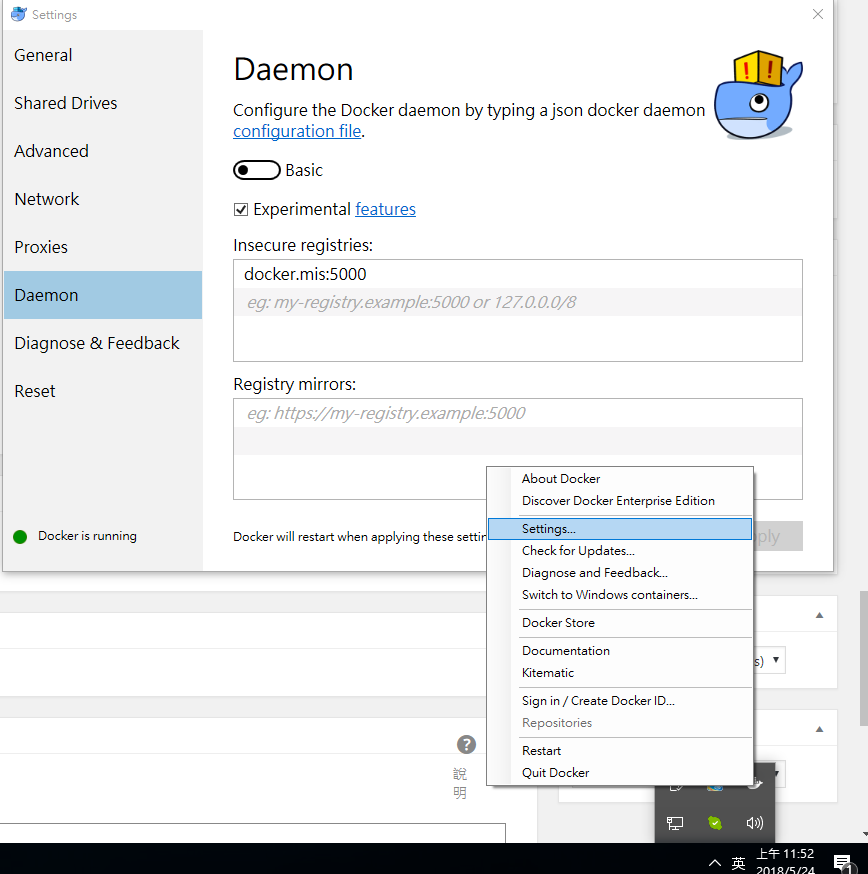868x874 pixels.
Task: Select Proxies in sidebar
Action: click(103, 247)
